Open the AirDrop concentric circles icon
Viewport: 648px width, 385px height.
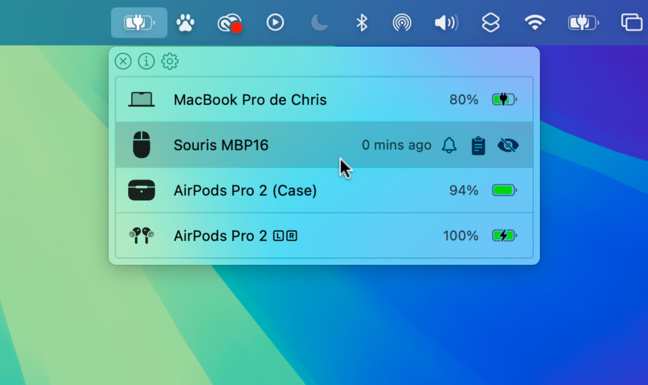(x=402, y=22)
